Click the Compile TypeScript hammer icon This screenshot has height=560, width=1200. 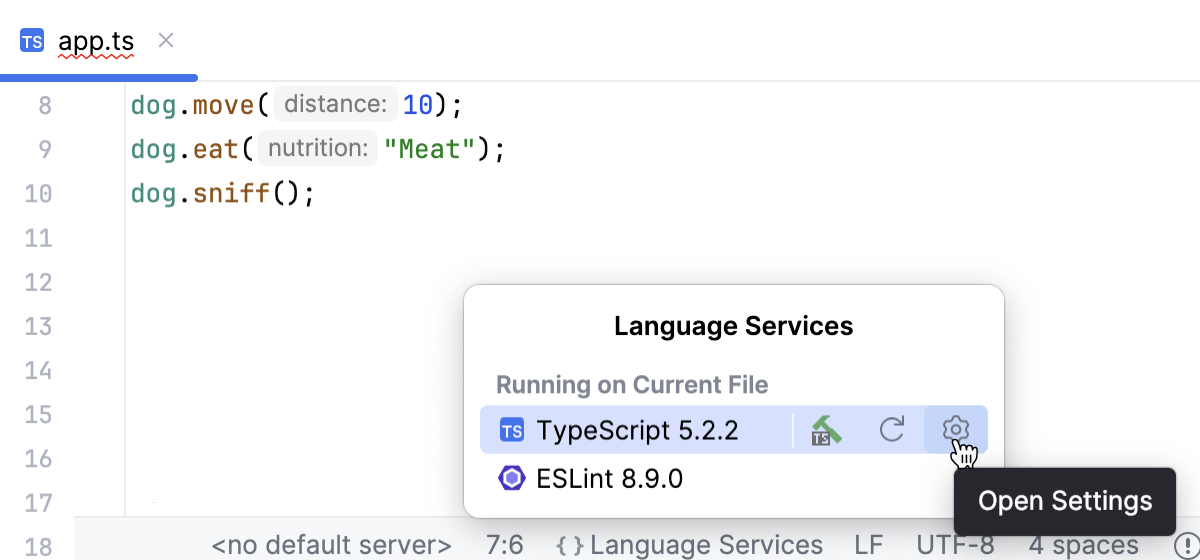tap(825, 430)
